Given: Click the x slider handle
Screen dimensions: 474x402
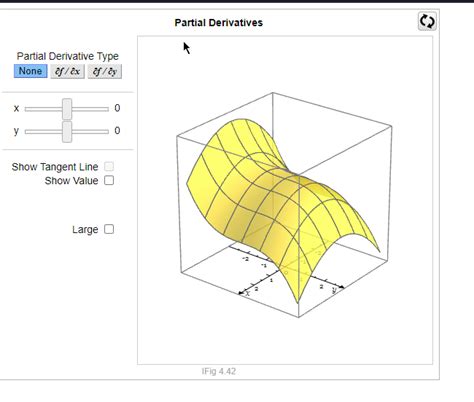Looking at the screenshot, I should 67,109.
